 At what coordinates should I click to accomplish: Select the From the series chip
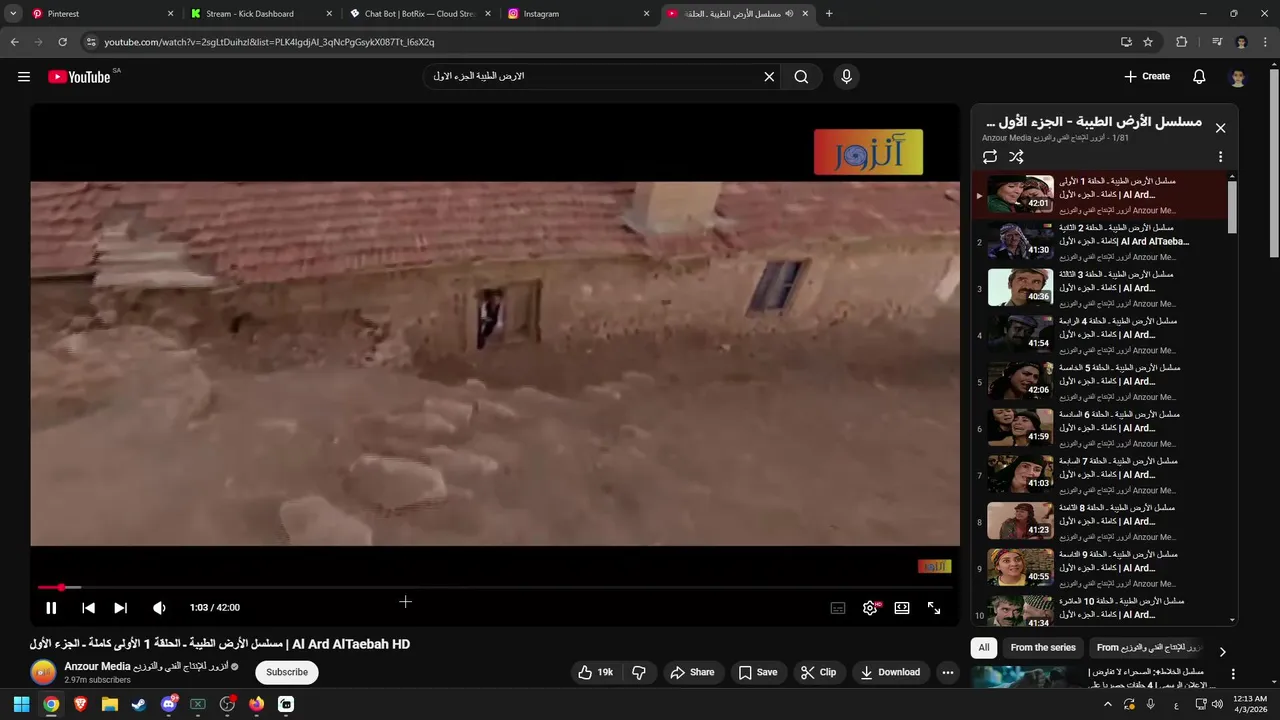click(1043, 648)
